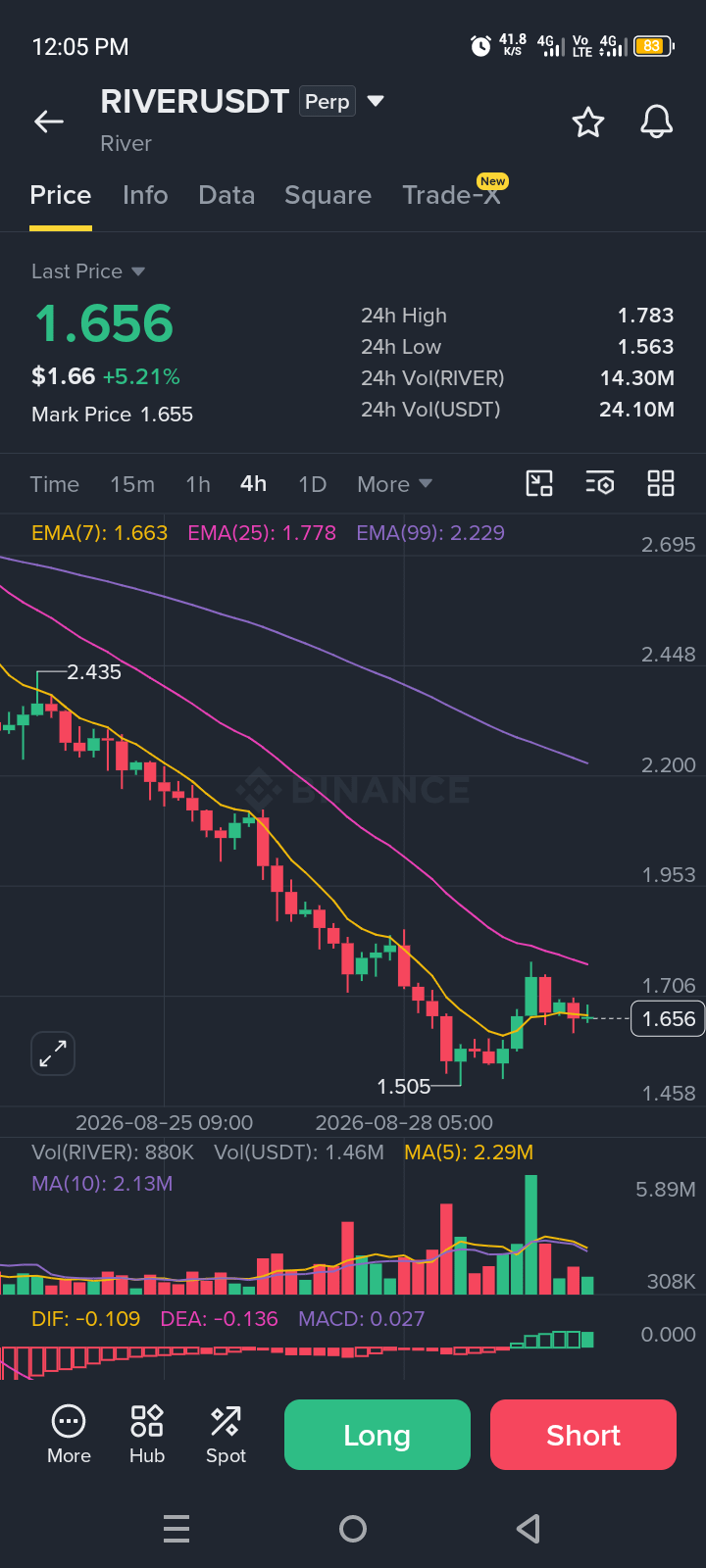Tap the Vol(RIVER): 880K label

113,1152
